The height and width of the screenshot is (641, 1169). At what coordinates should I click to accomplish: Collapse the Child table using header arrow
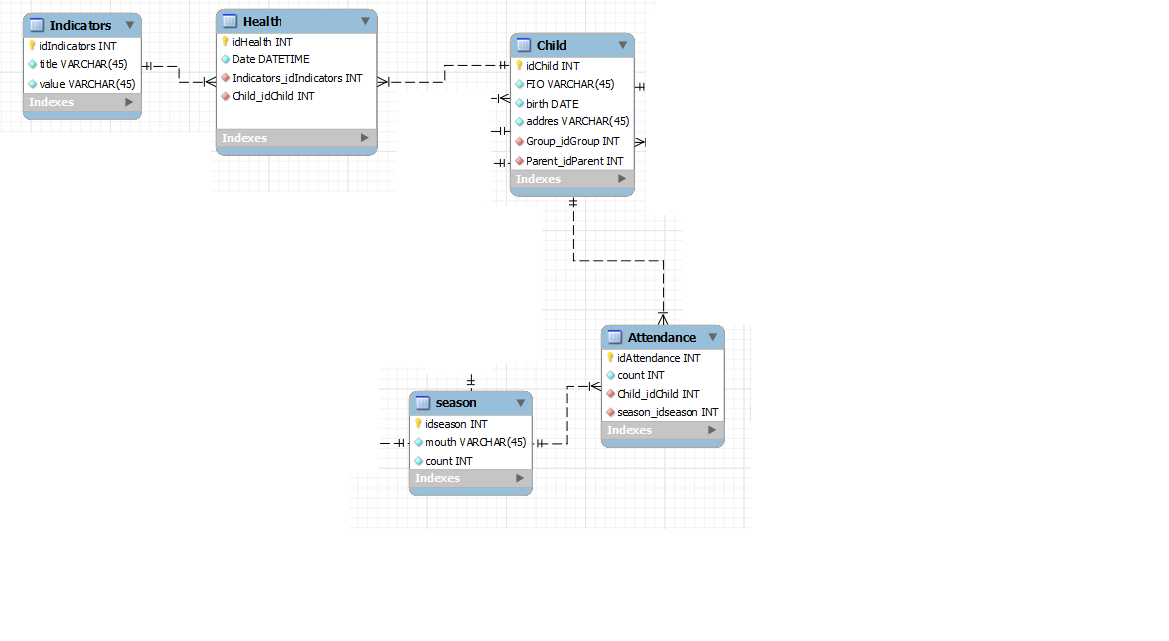pos(622,45)
